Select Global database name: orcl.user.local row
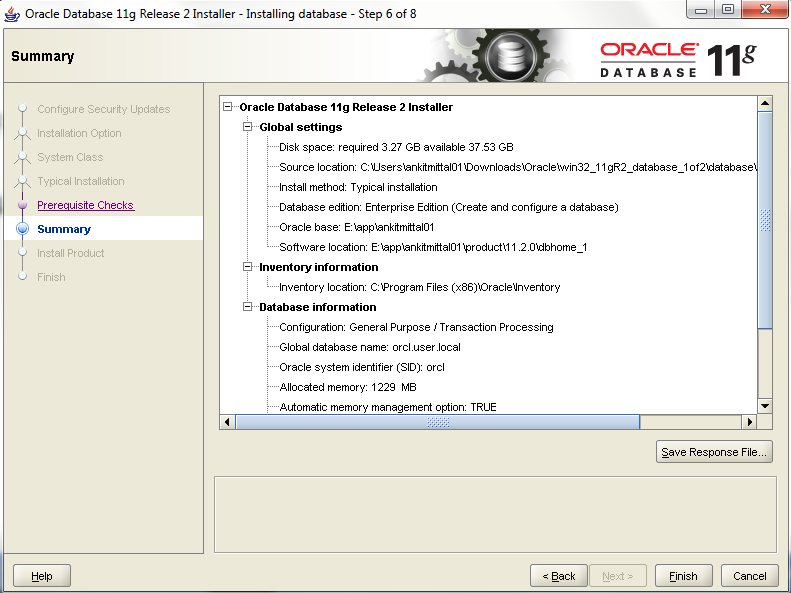This screenshot has height=593, width=791. click(370, 347)
